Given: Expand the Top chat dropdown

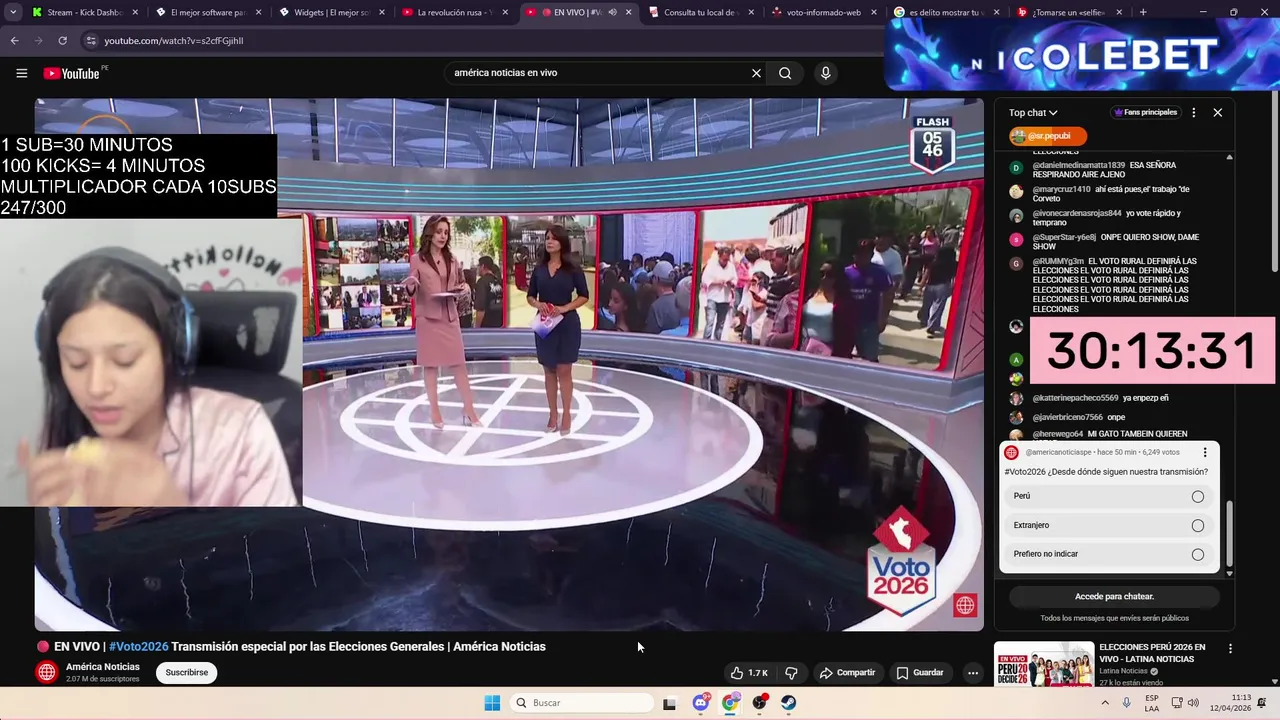Looking at the screenshot, I should 1033,113.
